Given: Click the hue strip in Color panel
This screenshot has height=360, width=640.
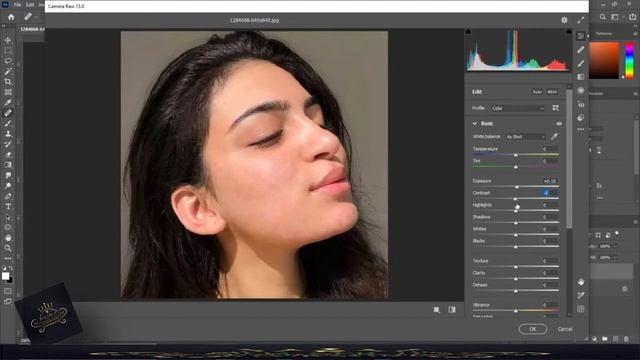Looking at the screenshot, I should click(x=629, y=60).
